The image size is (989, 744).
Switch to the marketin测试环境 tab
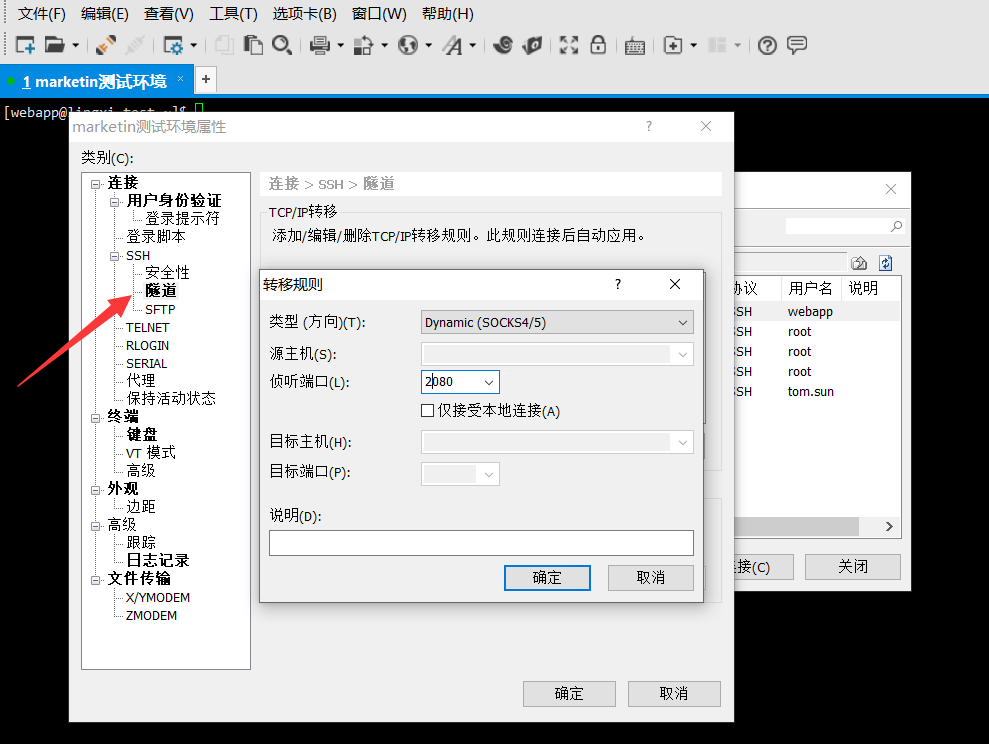click(x=90, y=79)
